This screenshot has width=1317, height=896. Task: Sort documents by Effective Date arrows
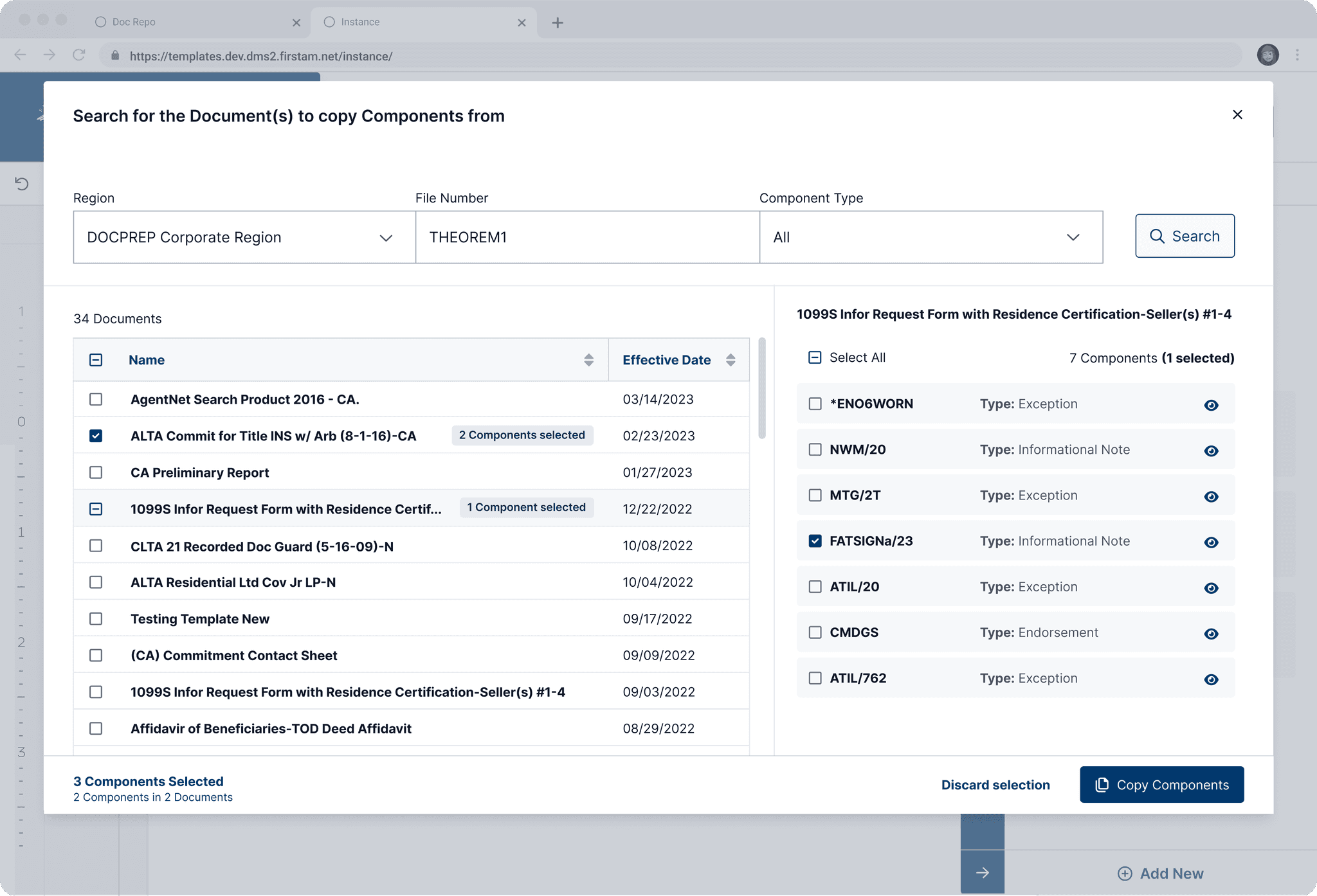(731, 360)
